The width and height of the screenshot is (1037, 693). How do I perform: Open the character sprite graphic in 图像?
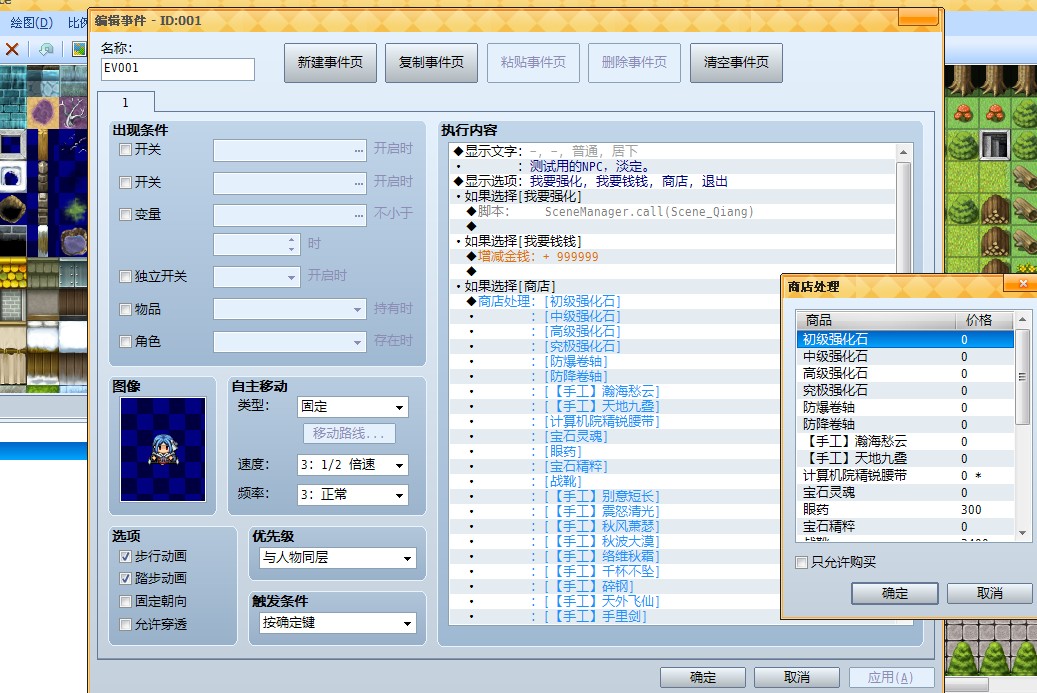coord(163,449)
